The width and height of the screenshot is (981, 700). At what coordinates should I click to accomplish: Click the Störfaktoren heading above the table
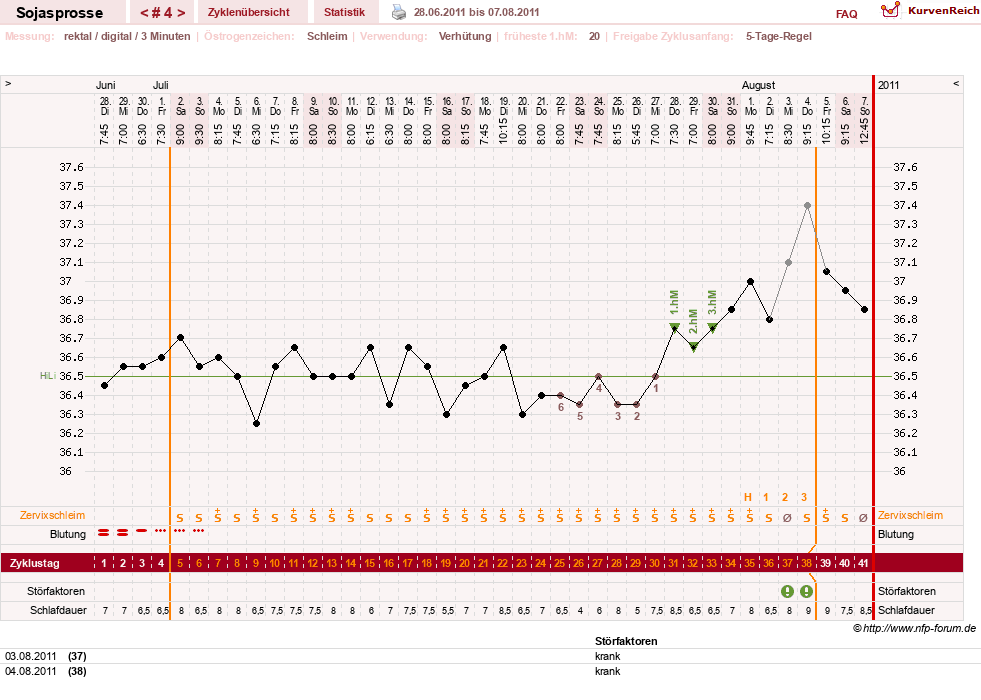[x=626, y=641]
